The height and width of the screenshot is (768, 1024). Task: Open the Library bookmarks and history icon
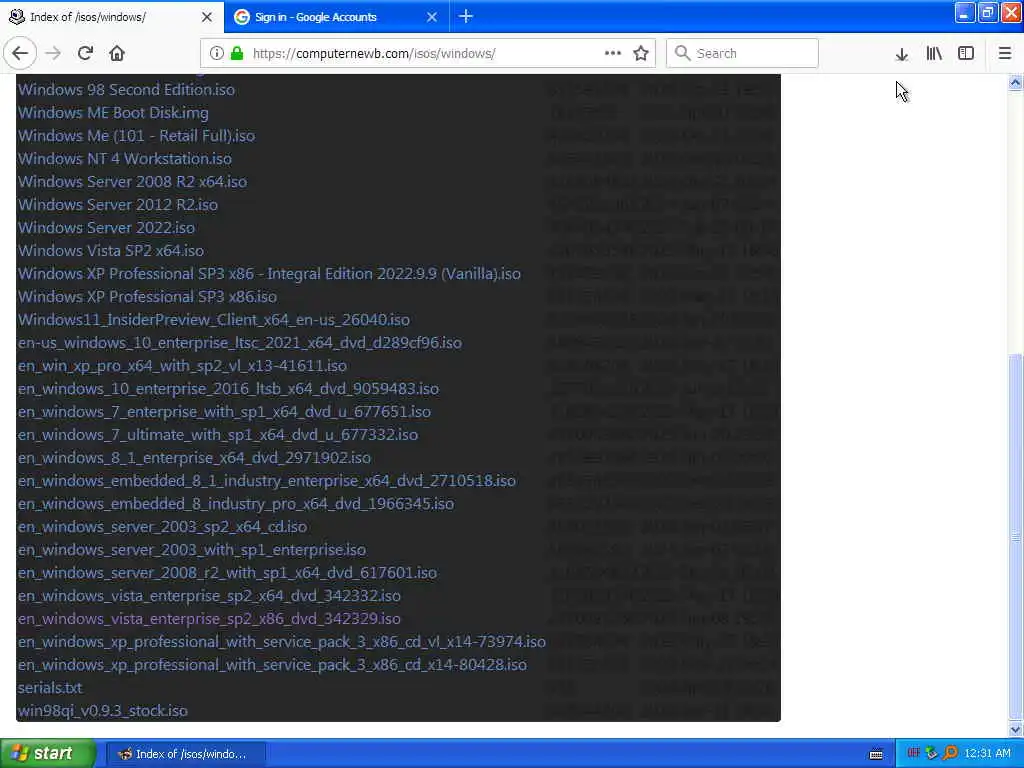pos(934,54)
